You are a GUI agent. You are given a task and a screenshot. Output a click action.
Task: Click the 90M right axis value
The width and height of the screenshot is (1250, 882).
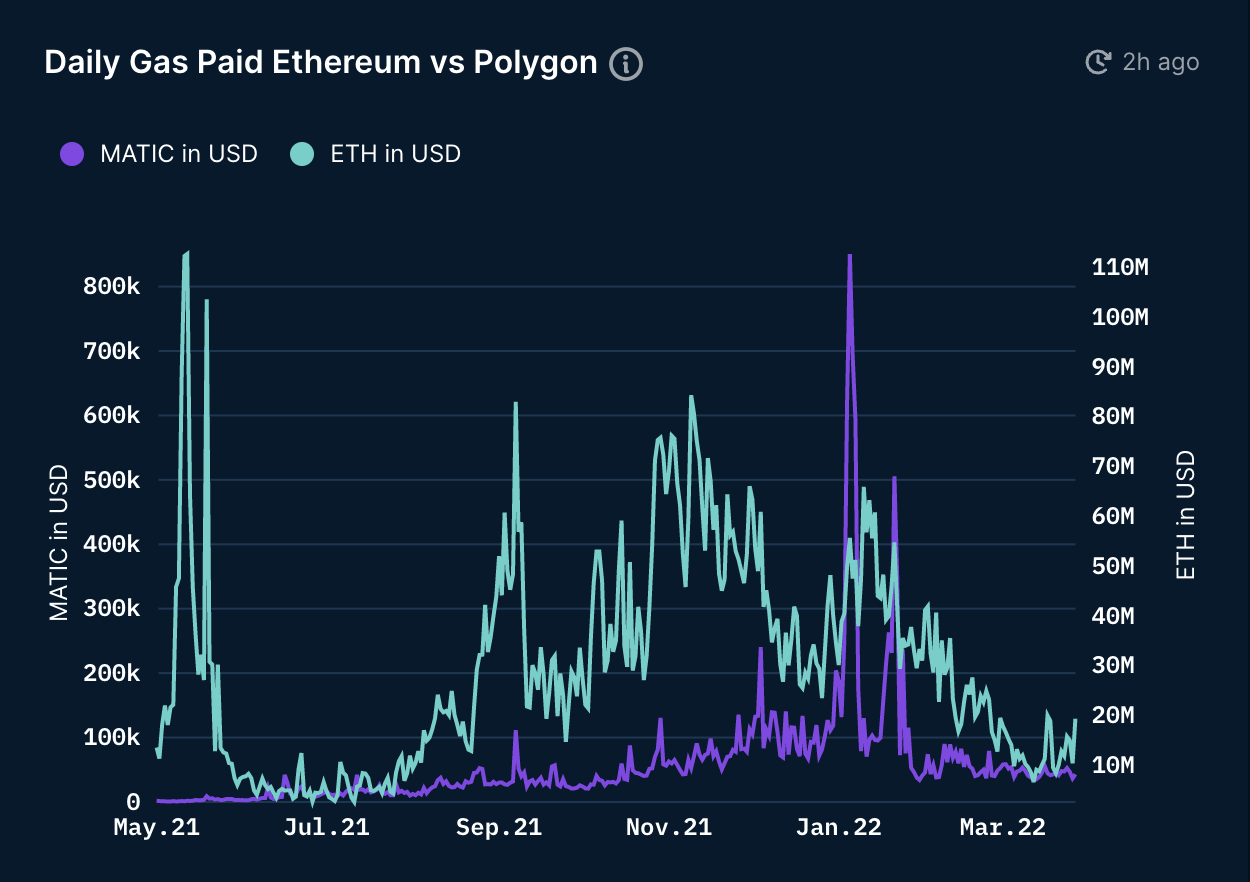pyautogui.click(x=1112, y=367)
